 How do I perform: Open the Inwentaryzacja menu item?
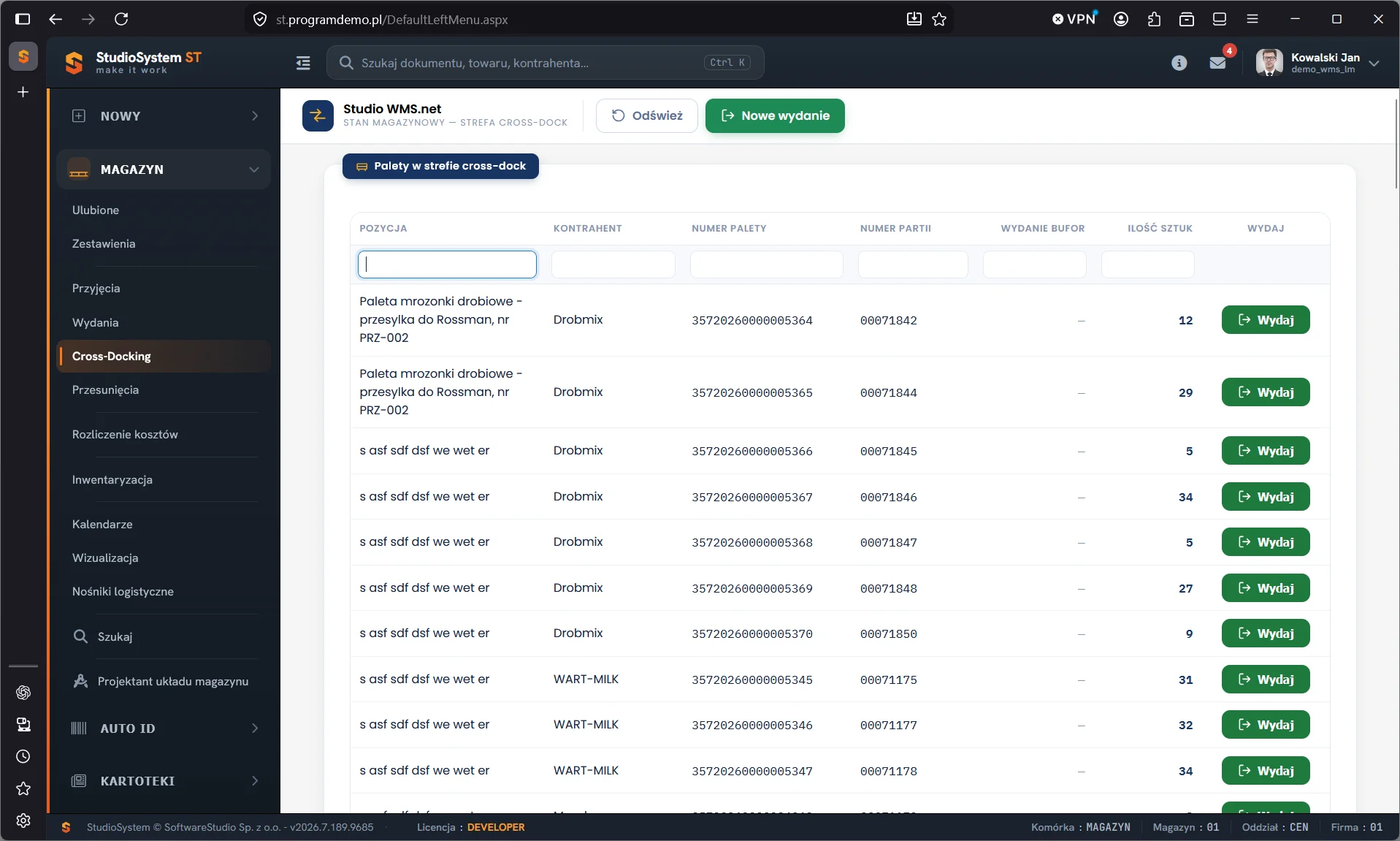click(x=112, y=480)
